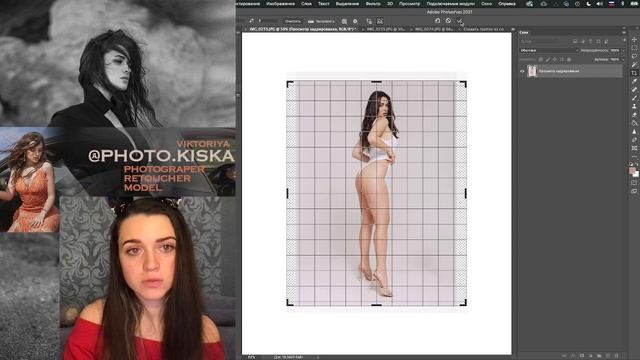This screenshot has height=360, width=640.
Task: Toggle lock layer position
Action: pyautogui.click(x=554, y=60)
